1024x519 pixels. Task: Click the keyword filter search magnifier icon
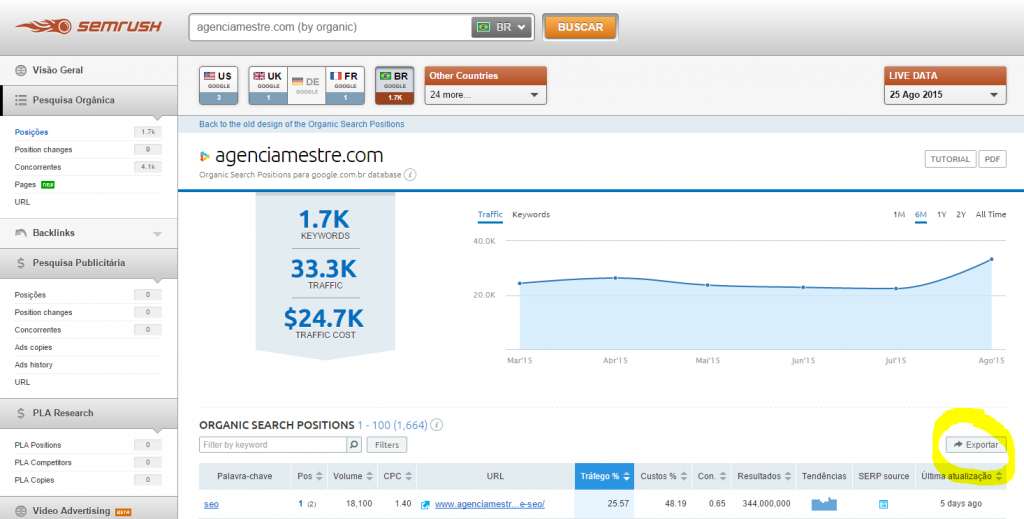[x=354, y=444]
